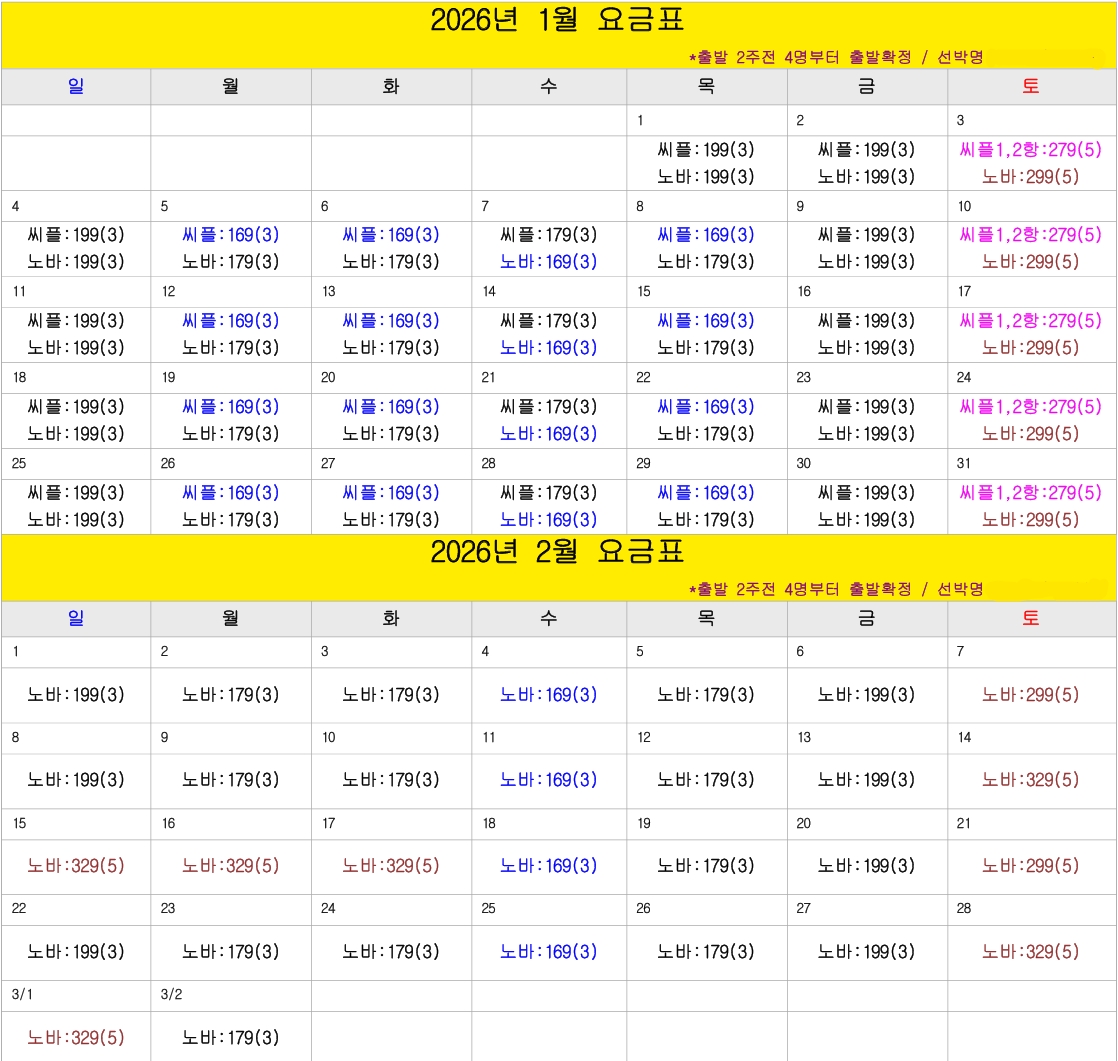1118x1061 pixels.
Task: Click the '2026년 2월 요금표' title
Action: coord(557,552)
